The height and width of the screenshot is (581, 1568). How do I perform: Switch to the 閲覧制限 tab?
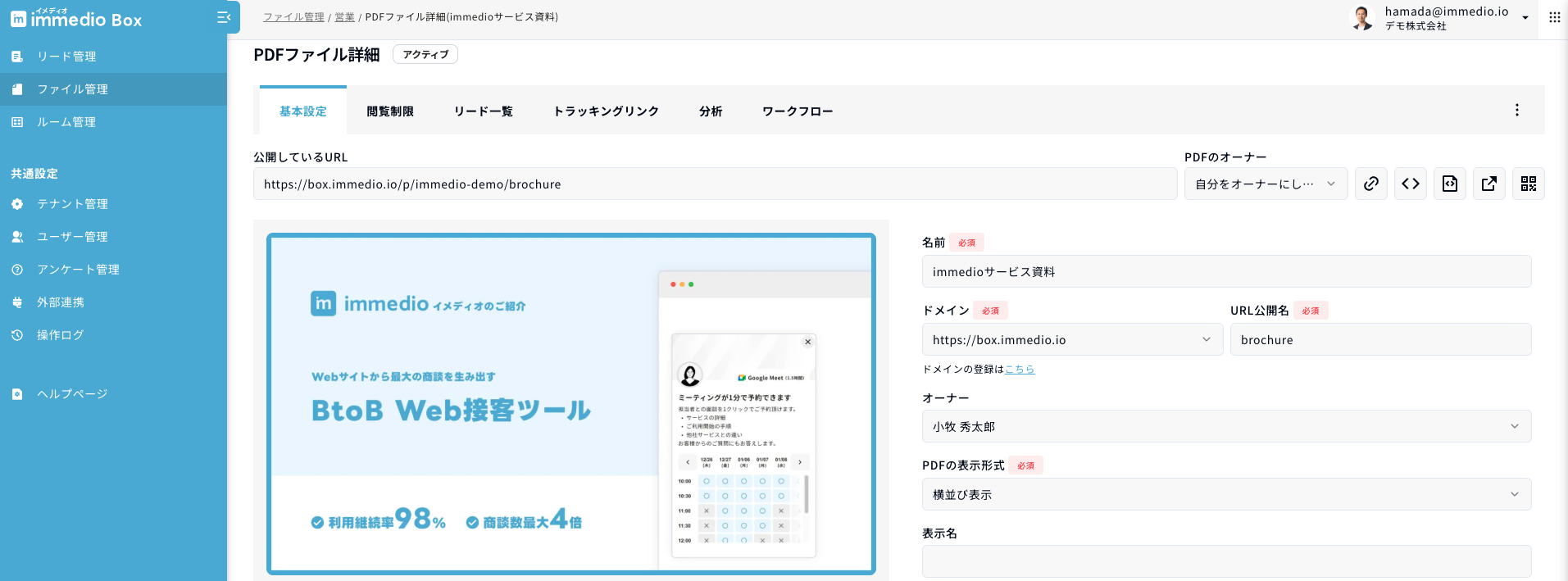click(x=390, y=111)
